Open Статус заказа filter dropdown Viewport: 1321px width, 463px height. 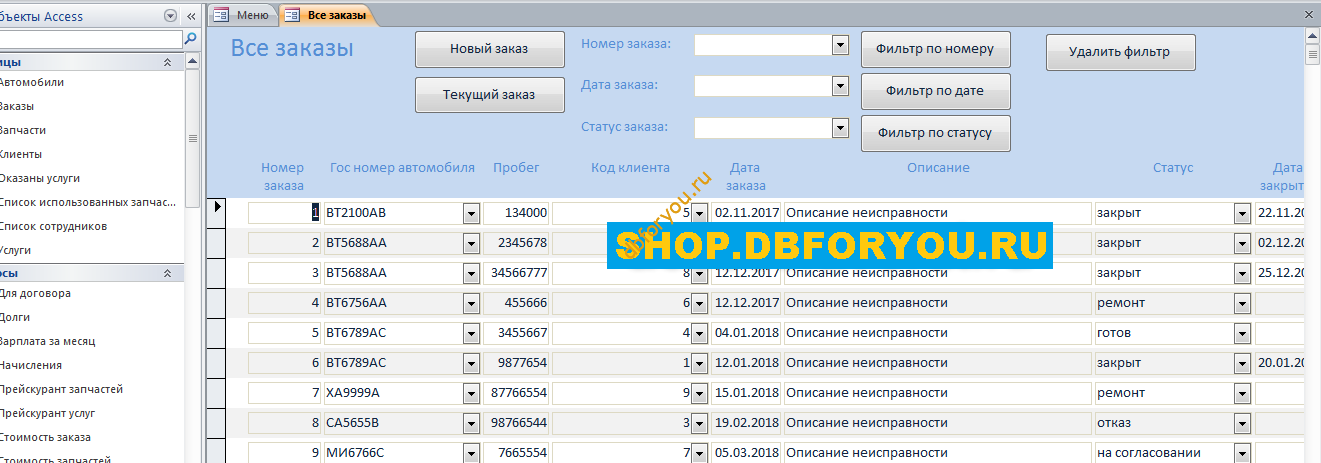840,129
